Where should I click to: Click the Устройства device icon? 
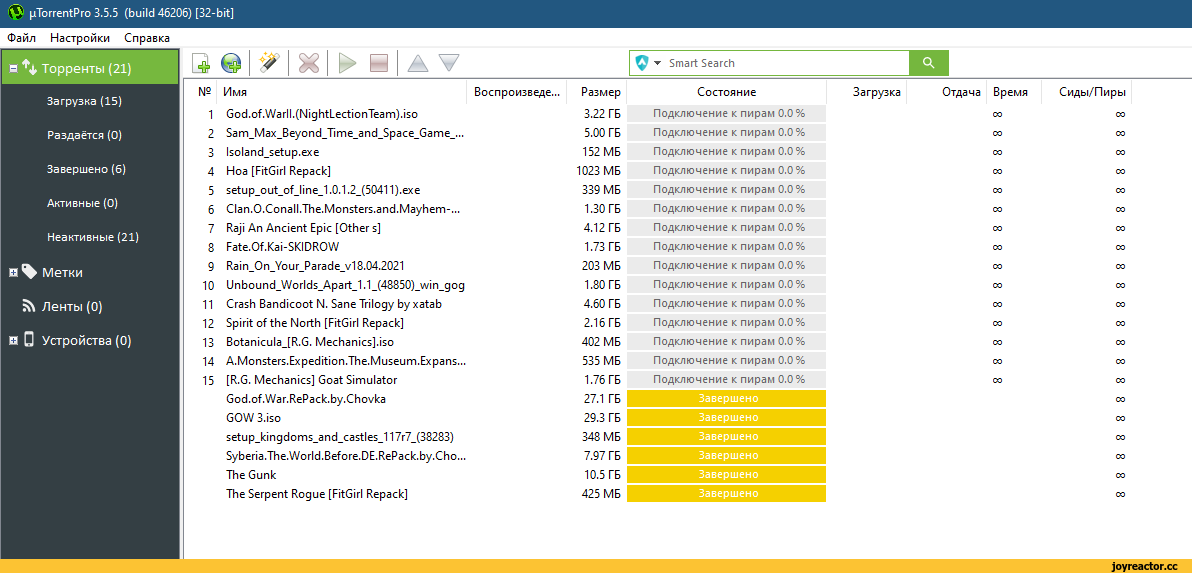coord(29,340)
